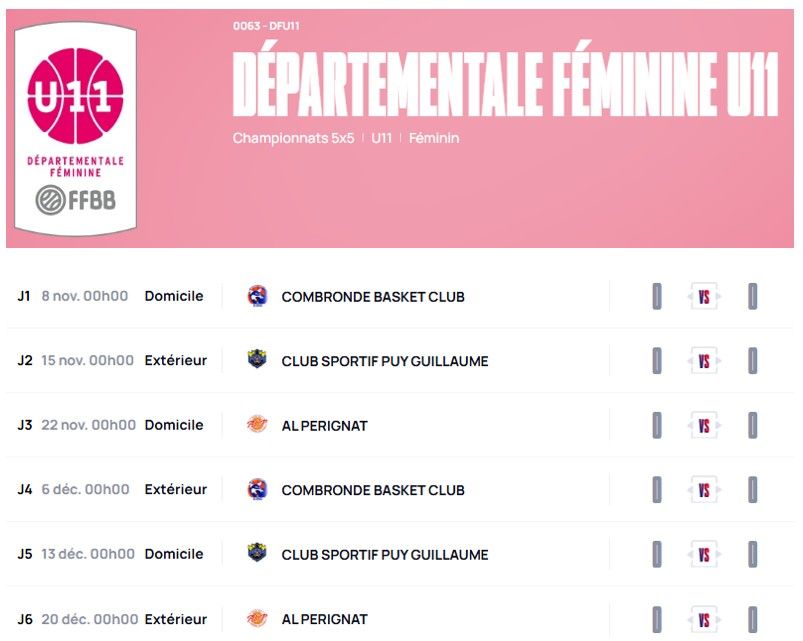Click Combronde Basket Club logo in J1 row
This screenshot has height=641, width=803.
point(257,296)
